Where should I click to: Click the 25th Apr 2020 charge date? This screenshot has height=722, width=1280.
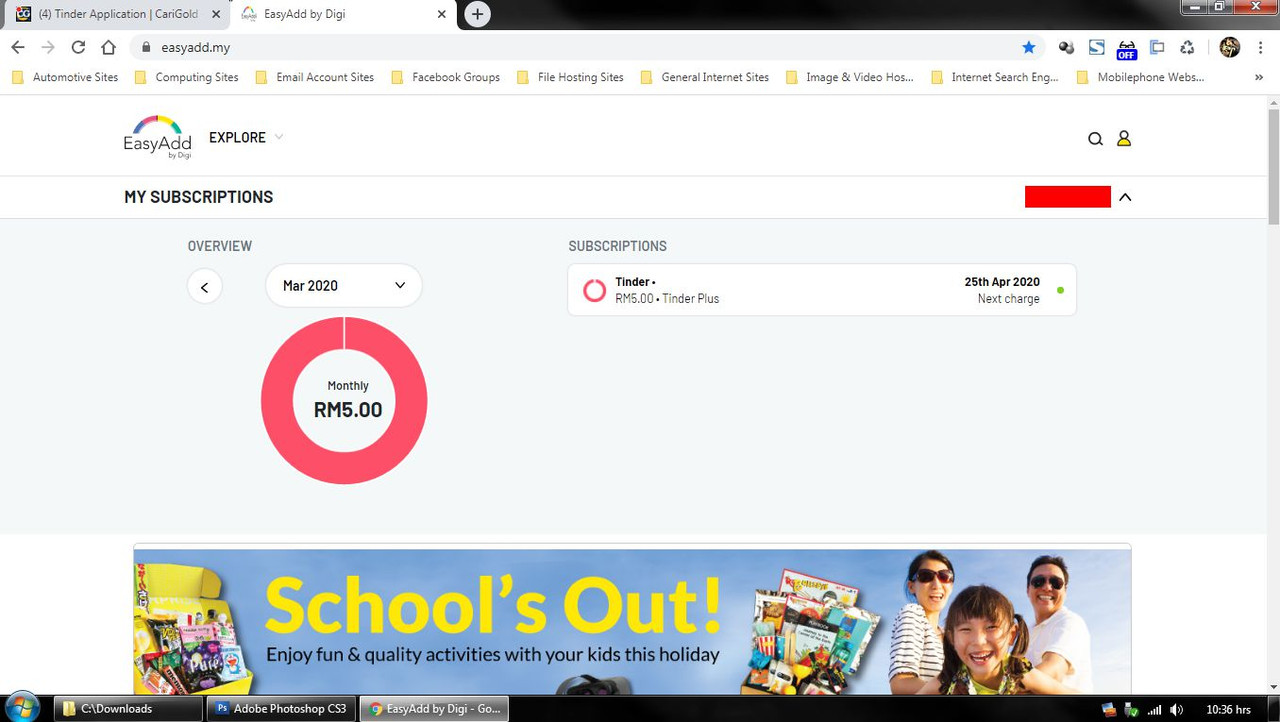[x=1002, y=282]
